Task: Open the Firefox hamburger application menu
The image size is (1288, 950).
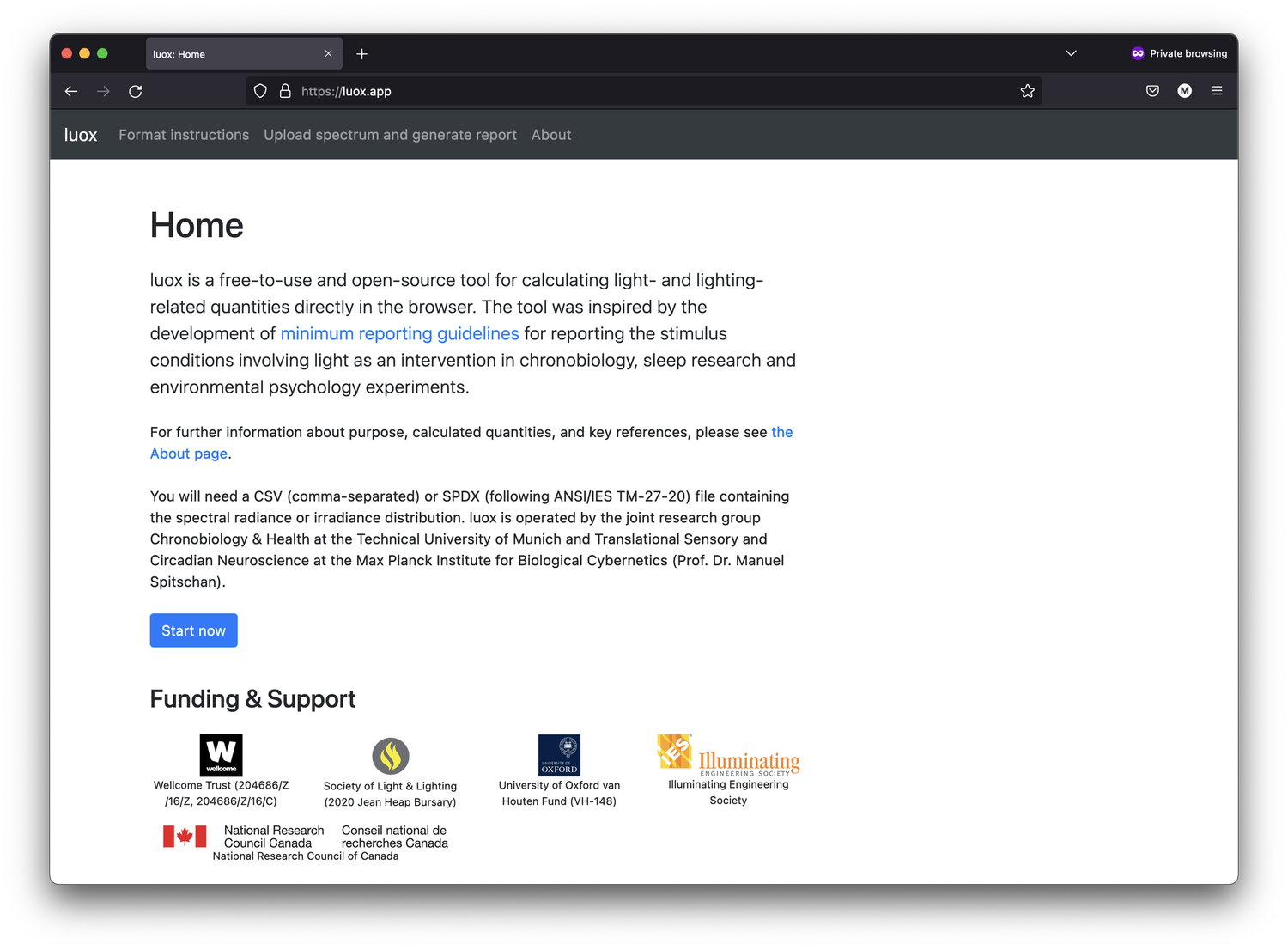Action: (x=1217, y=91)
